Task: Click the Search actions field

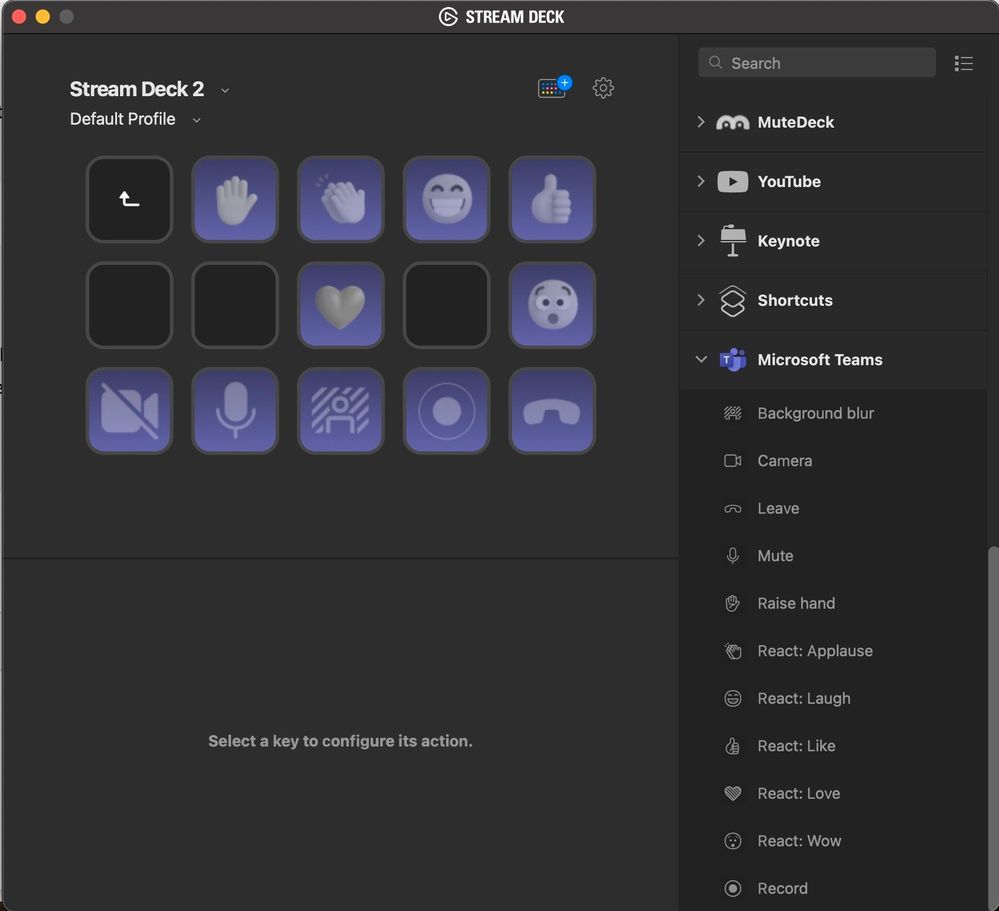Action: [816, 62]
